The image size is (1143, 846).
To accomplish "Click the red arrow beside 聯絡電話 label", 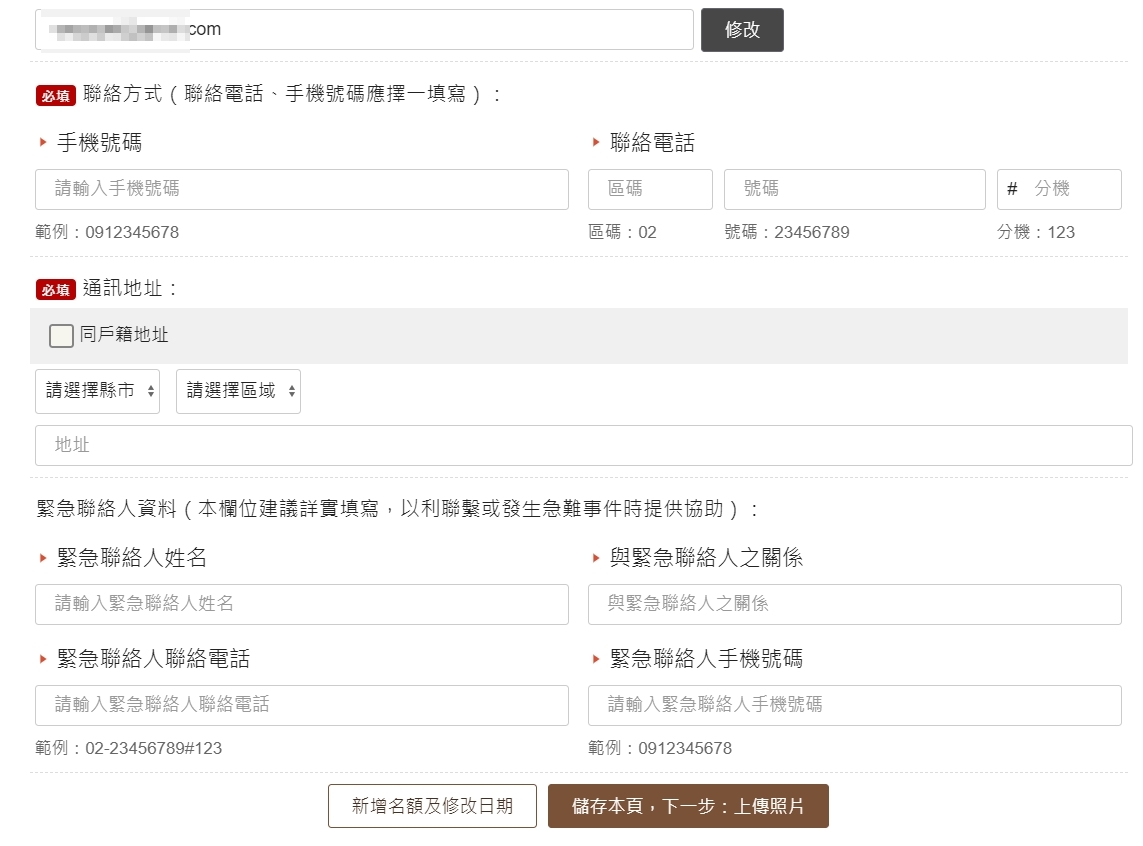I will (x=596, y=143).
